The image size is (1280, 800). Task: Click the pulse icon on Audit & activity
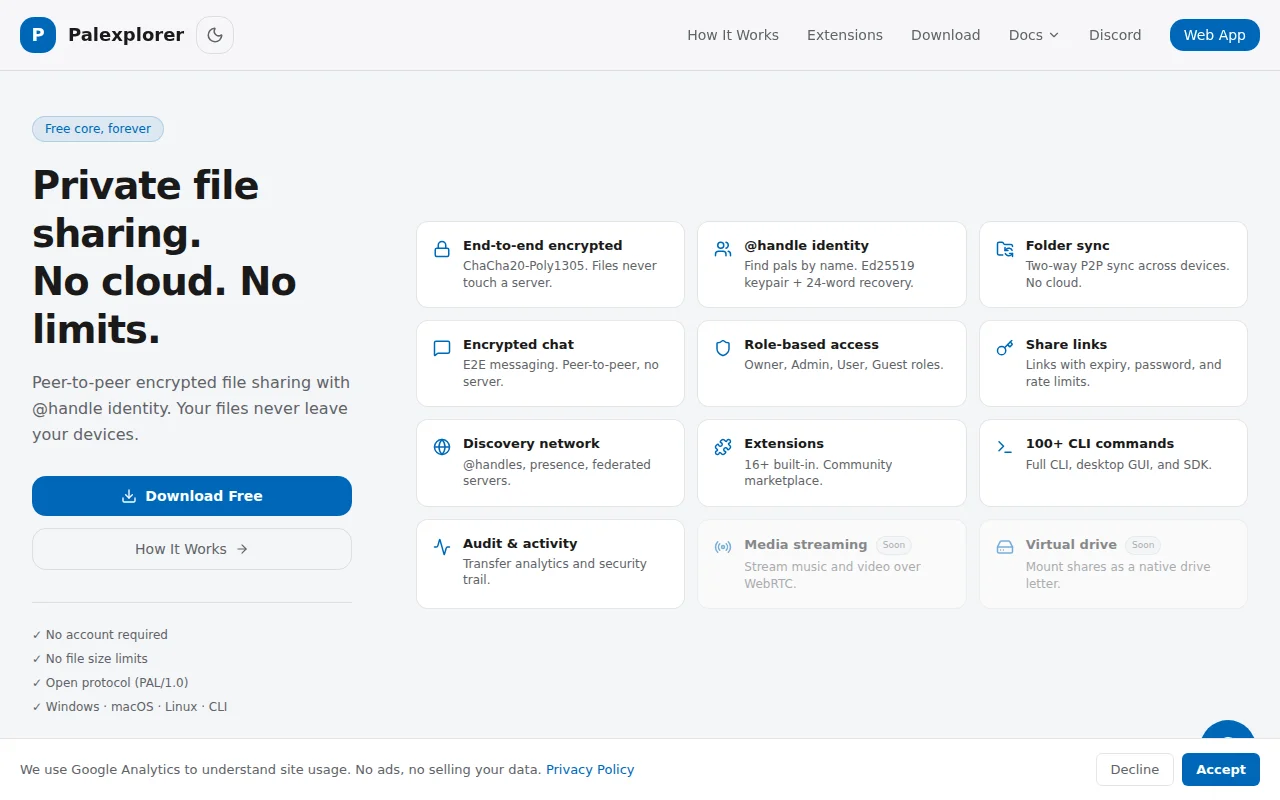[x=442, y=547]
